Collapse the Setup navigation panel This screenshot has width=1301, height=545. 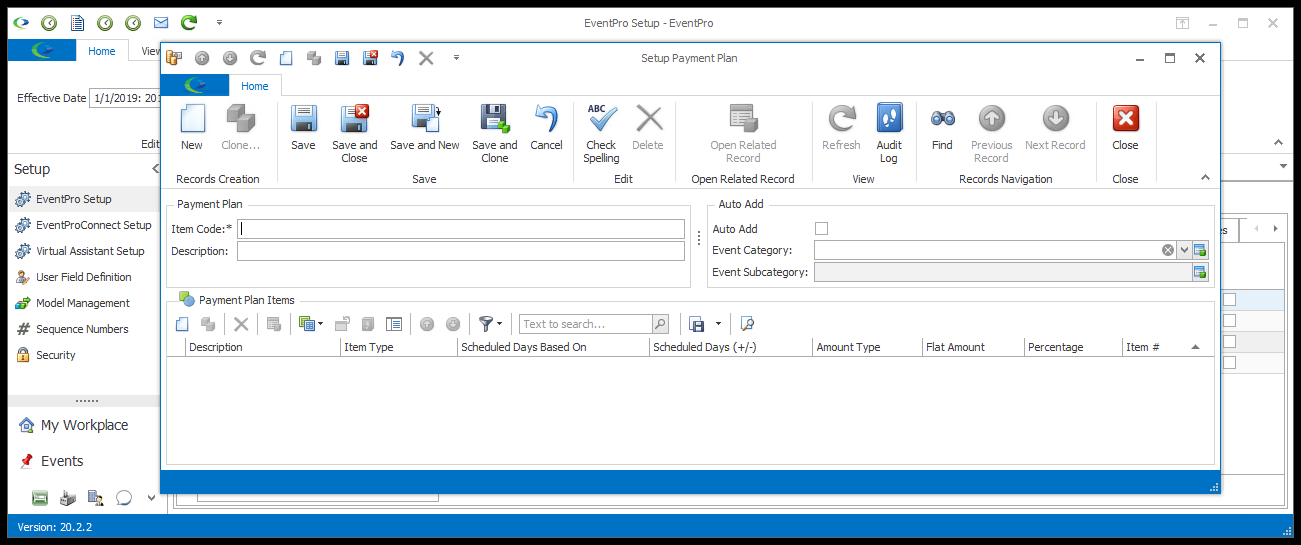155,169
